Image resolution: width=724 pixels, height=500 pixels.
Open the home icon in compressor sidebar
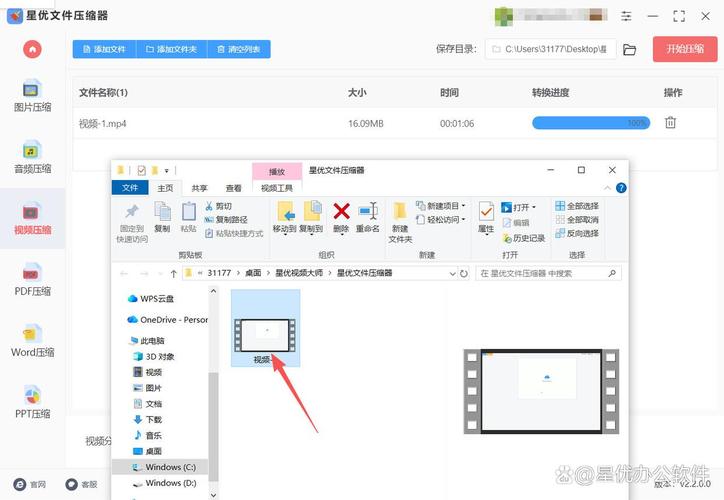tap(32, 49)
